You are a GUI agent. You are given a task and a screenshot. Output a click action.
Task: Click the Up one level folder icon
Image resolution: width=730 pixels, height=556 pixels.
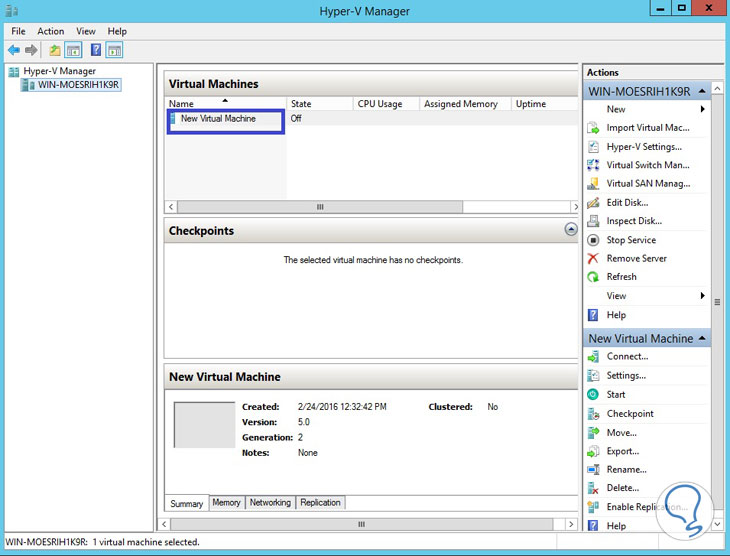coord(55,50)
